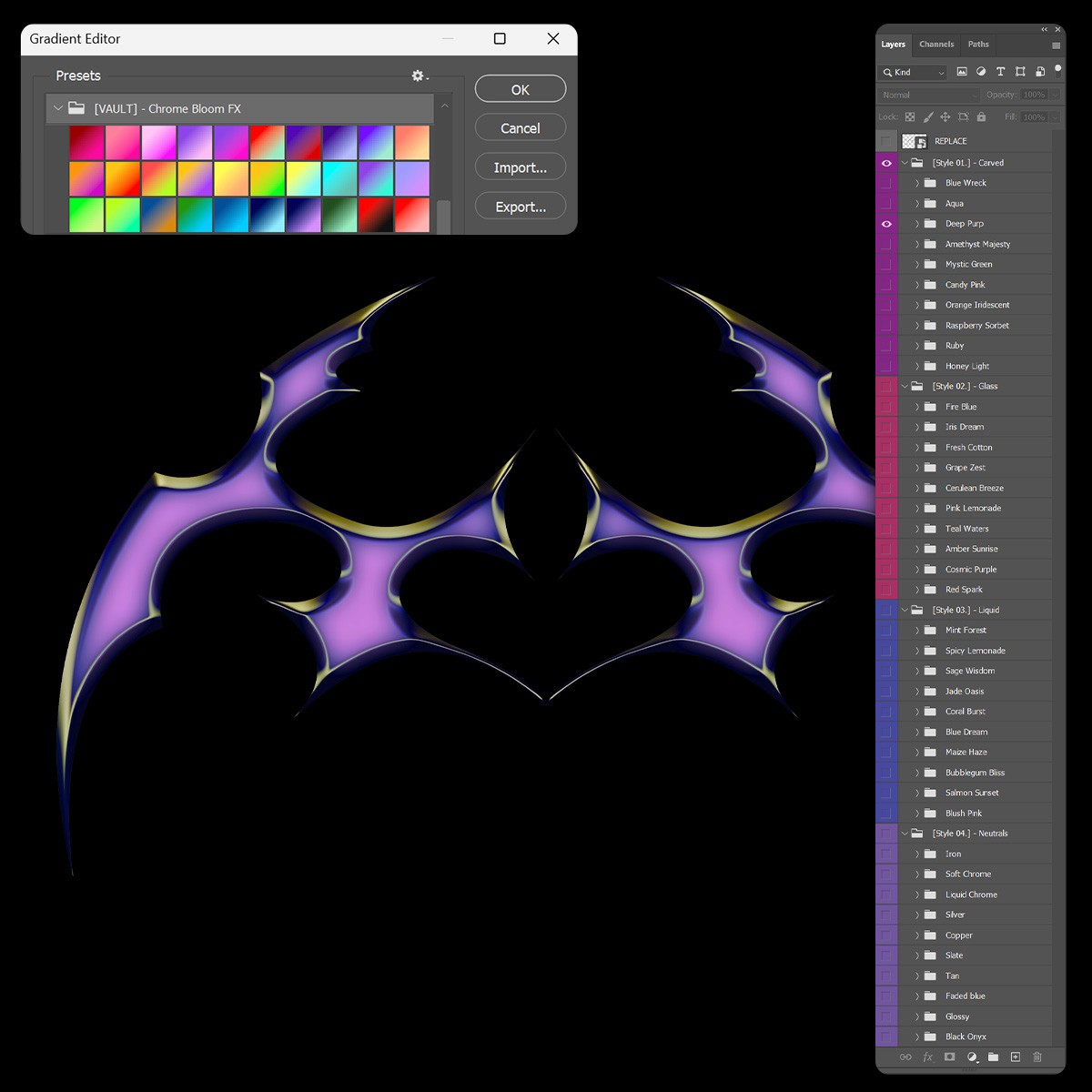The height and width of the screenshot is (1092, 1092).
Task: Click the presets list scrollbar thumb
Action: (443, 217)
